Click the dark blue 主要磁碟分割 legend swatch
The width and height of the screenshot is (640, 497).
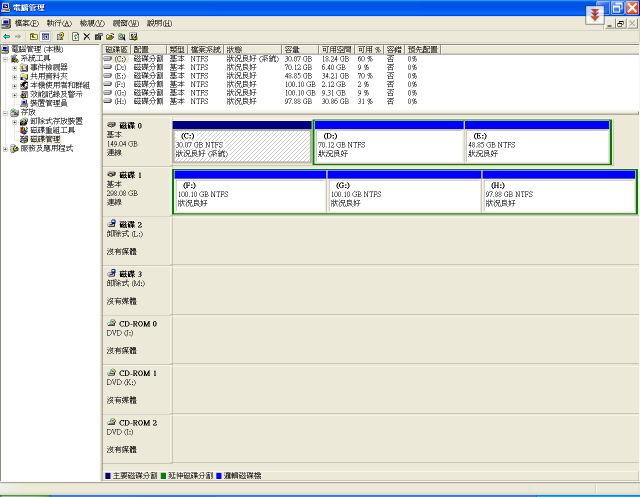pos(108,476)
